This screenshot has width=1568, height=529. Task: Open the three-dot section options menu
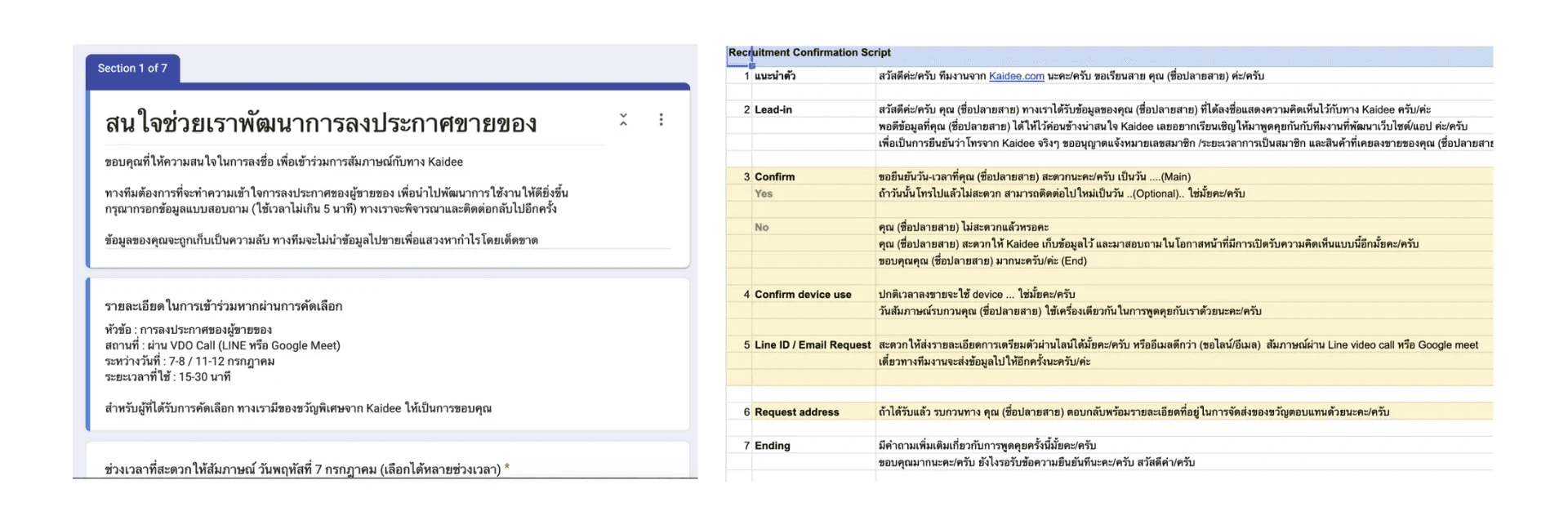661,120
